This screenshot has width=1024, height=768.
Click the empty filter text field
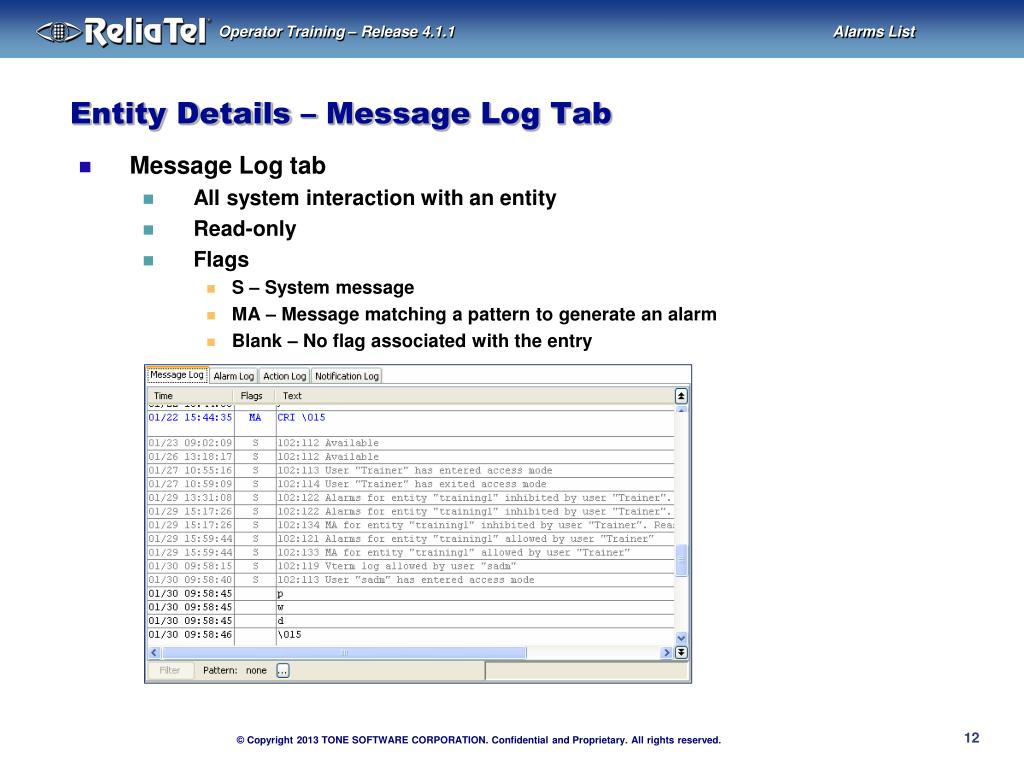586,671
